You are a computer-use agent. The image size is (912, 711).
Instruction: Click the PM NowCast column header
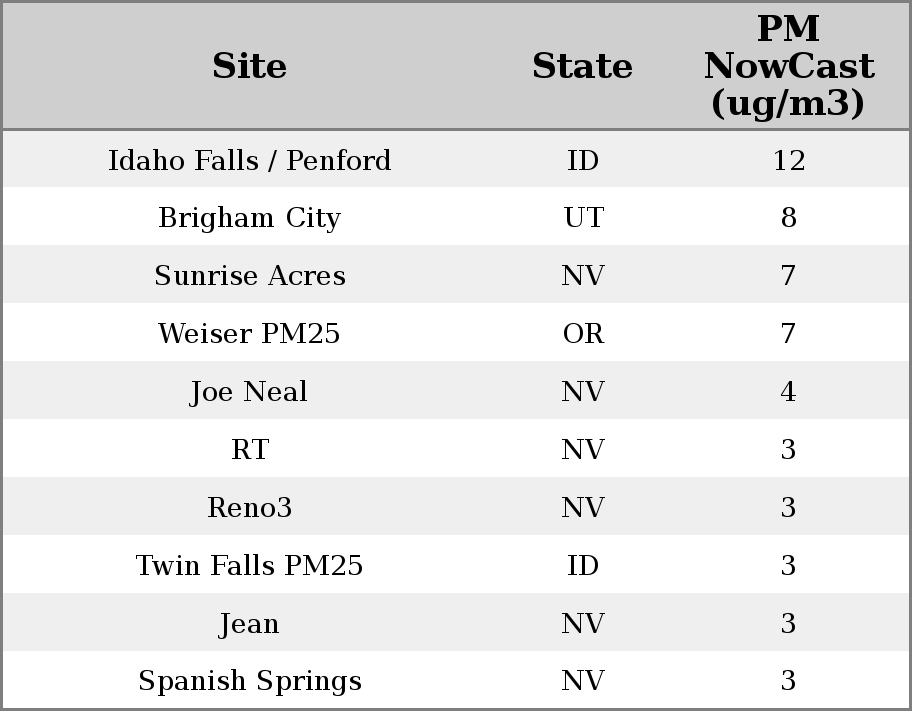click(x=788, y=66)
